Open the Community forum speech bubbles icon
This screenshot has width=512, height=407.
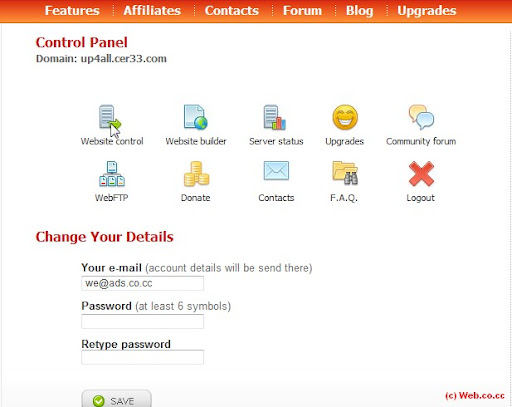click(421, 117)
